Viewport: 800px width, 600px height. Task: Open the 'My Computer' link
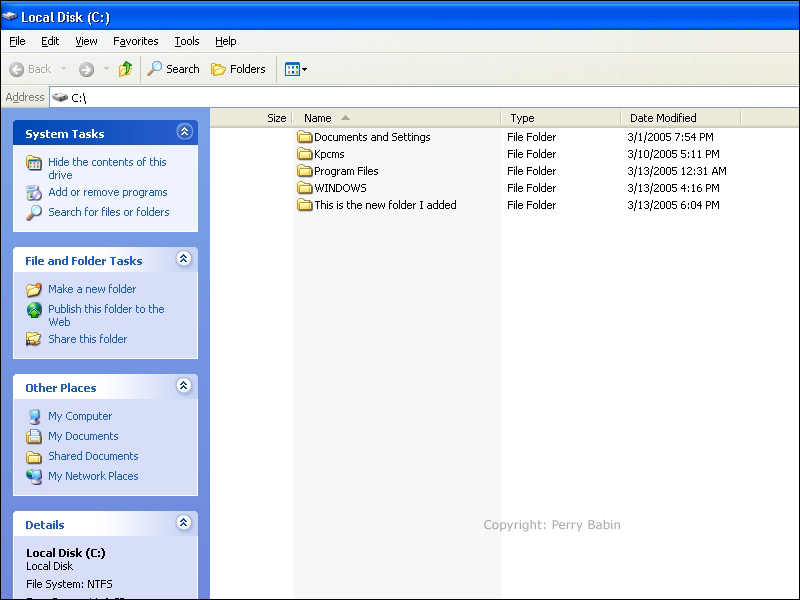80,416
